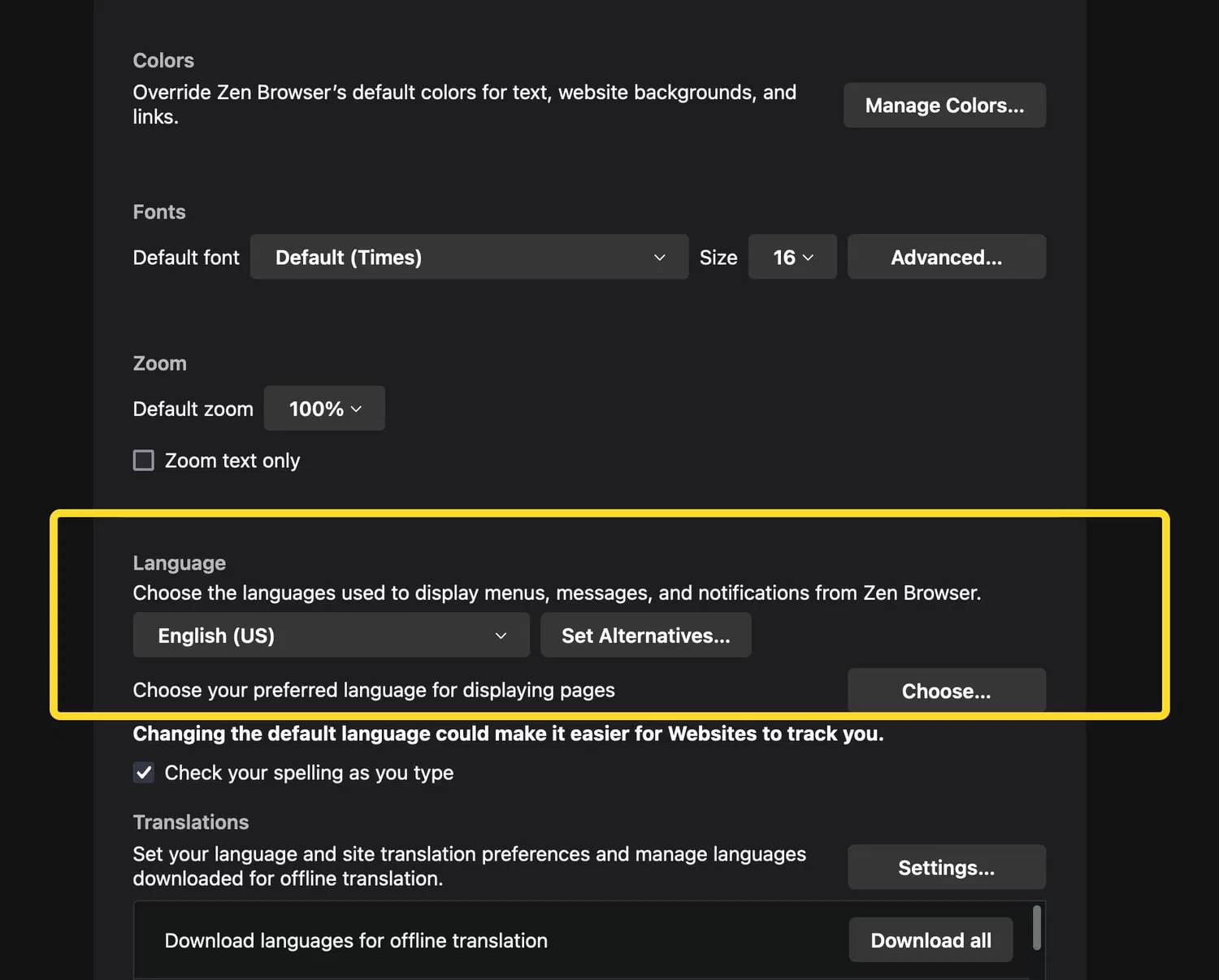The image size is (1219, 980).
Task: Click the chevron arrow beside font size 16
Action: [808, 258]
